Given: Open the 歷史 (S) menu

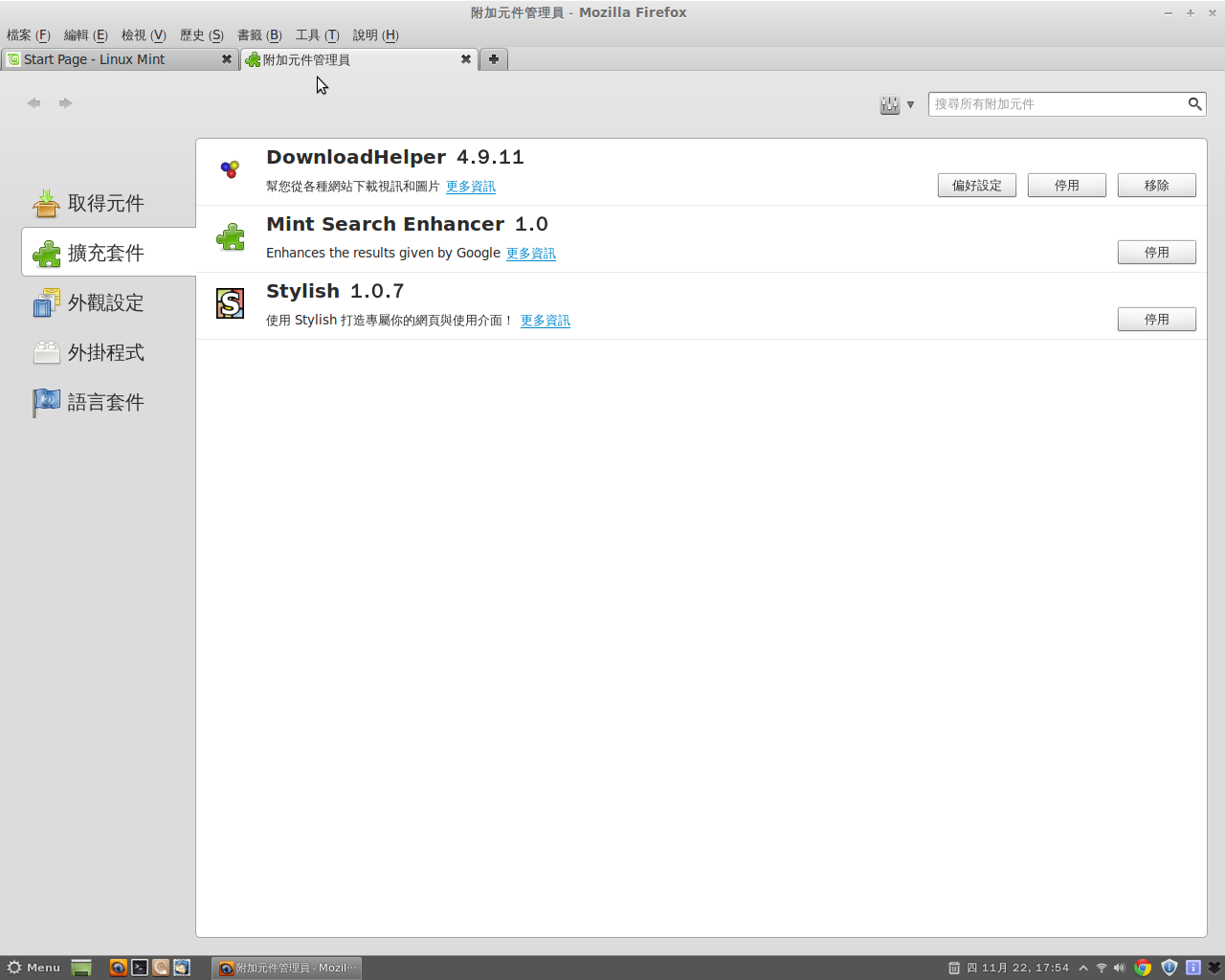Looking at the screenshot, I should coord(202,35).
